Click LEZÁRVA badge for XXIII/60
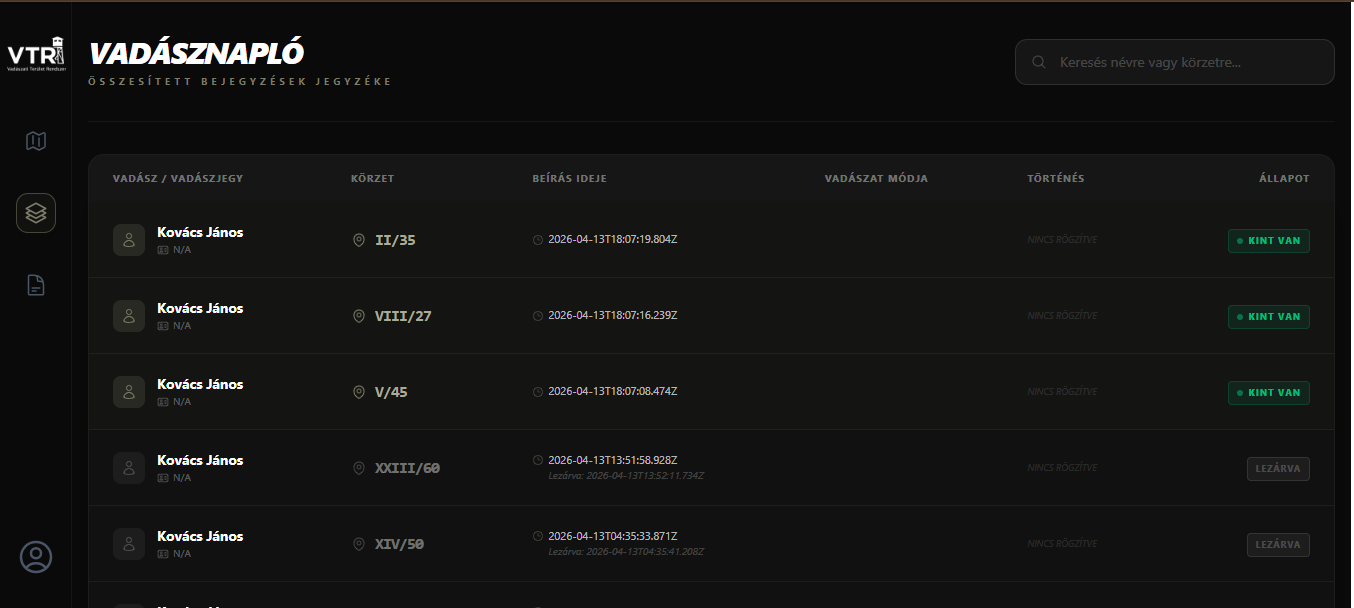 [x=1277, y=469]
